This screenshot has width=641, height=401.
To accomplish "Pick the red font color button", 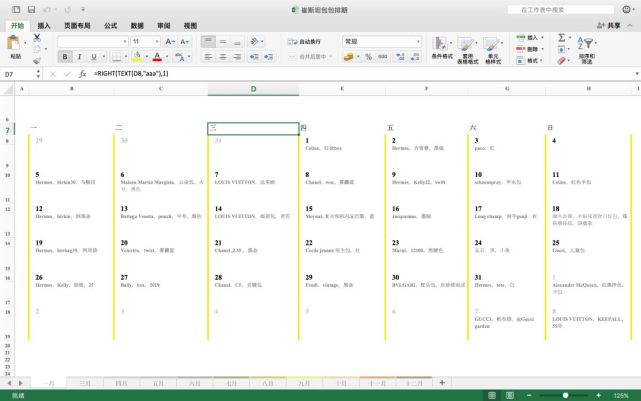I will tap(157, 57).
